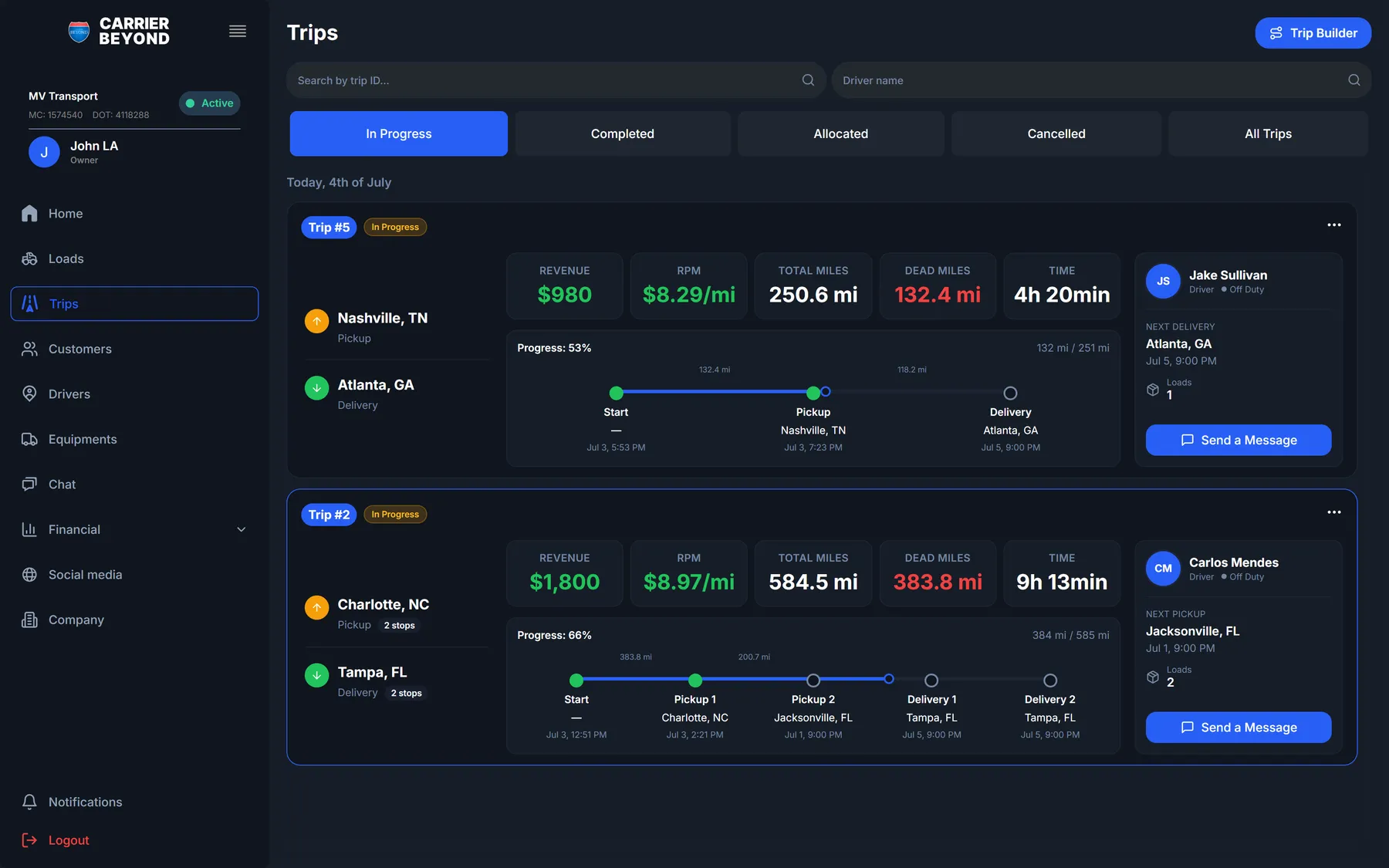Click Charlotte pickup 2 stops badge
Screen dimensions: 1389x868
click(x=400, y=626)
